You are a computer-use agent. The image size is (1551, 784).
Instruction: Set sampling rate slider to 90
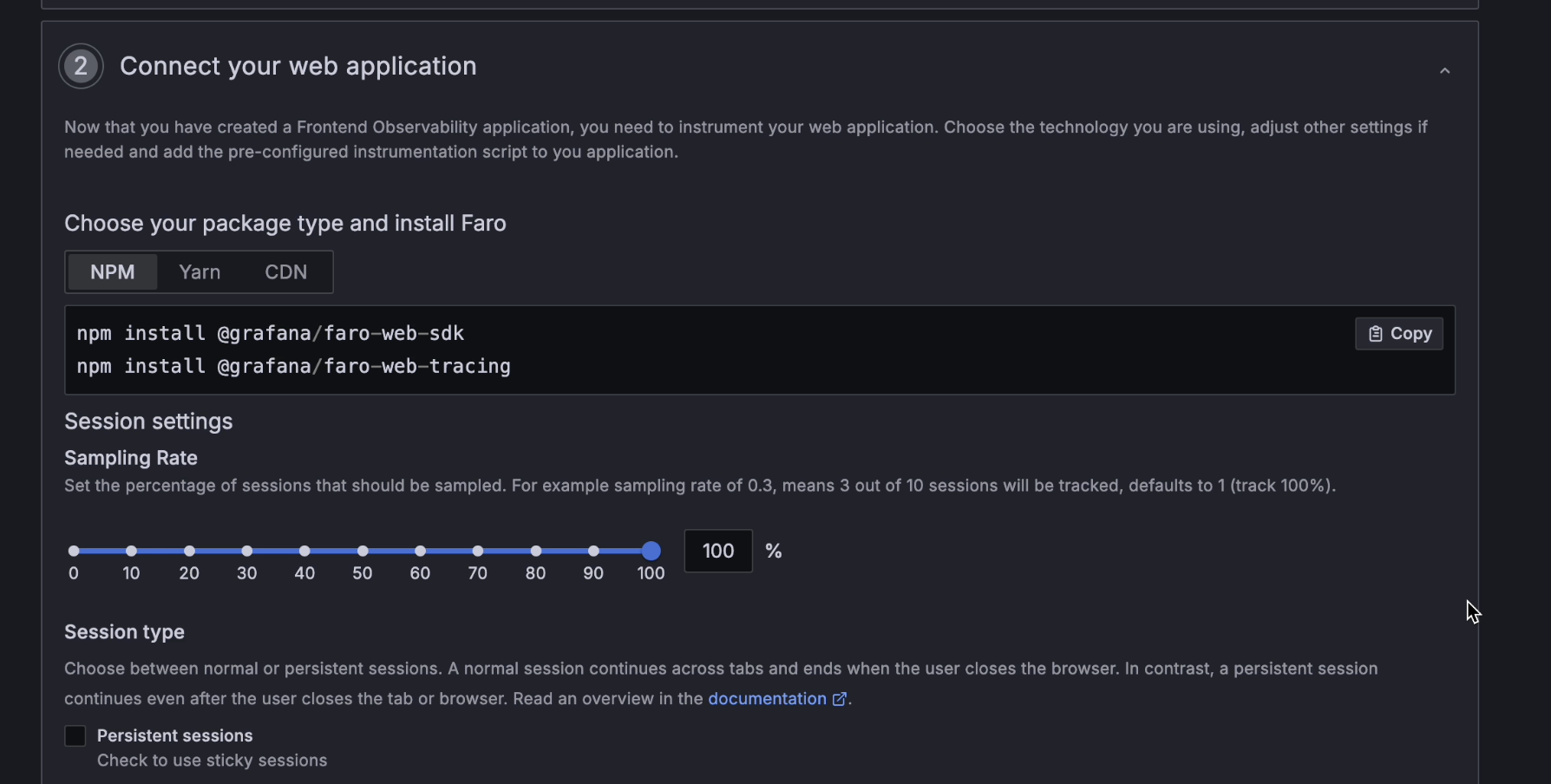coord(593,551)
